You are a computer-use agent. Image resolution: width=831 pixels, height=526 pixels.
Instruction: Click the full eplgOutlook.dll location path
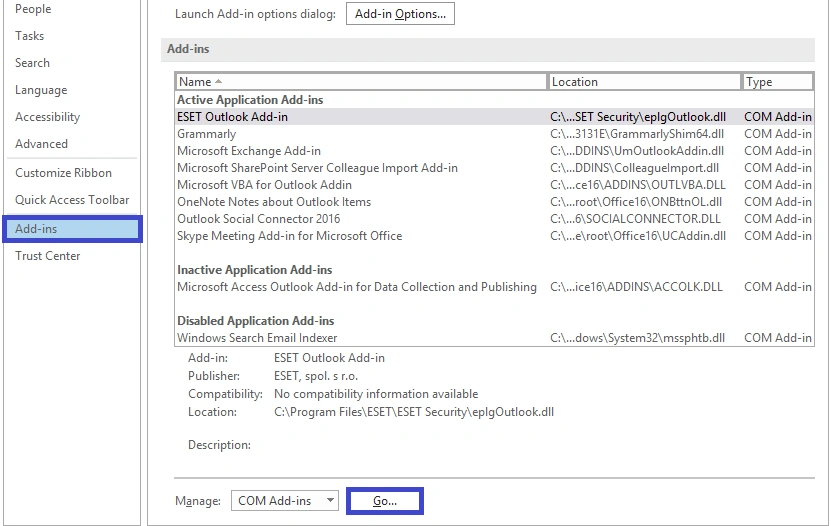click(414, 412)
